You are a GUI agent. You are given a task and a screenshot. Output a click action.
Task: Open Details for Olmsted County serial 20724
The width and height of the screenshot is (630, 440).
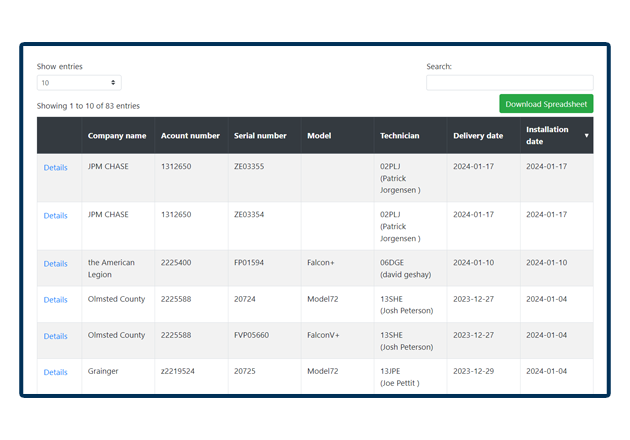(56, 300)
